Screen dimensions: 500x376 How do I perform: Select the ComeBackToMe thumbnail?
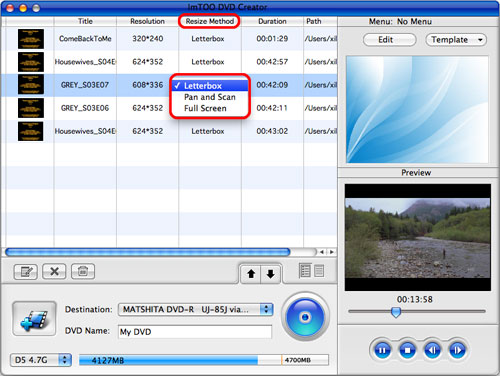[x=31, y=39]
